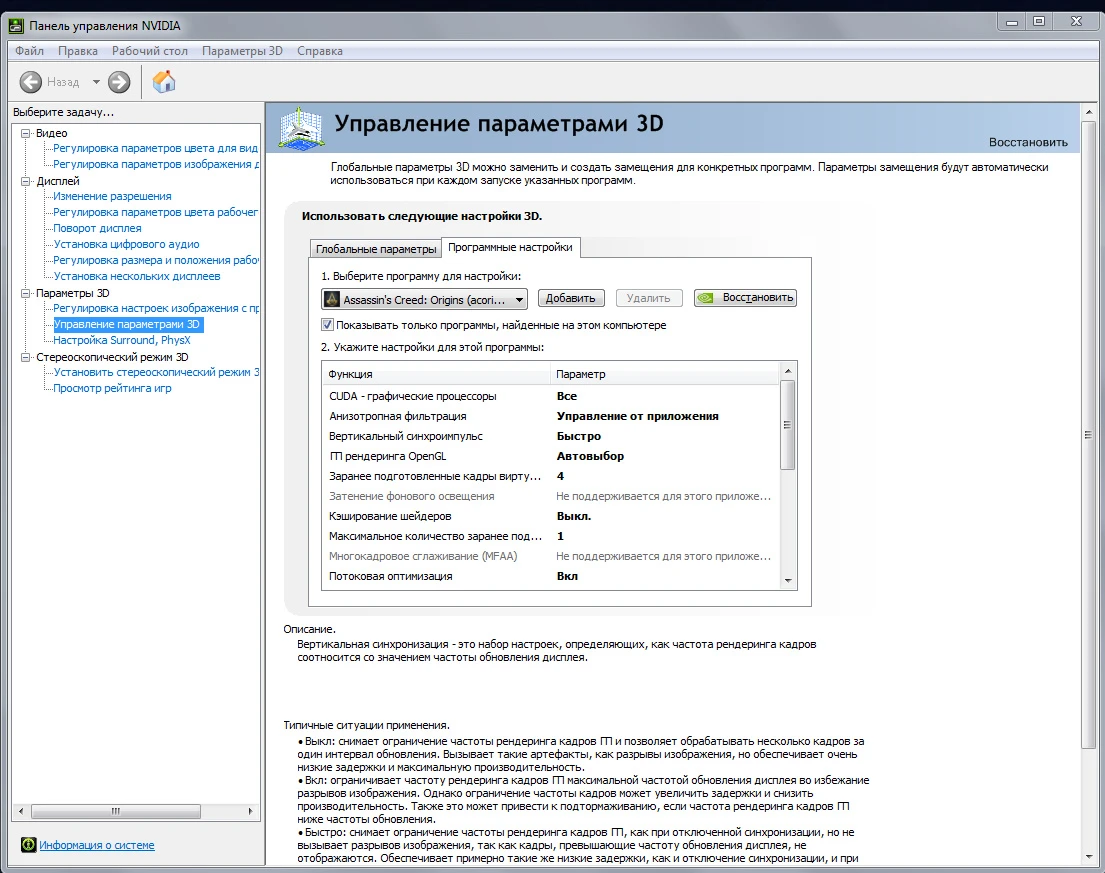Viewport: 1105px width, 873px height.
Task: Click the Удалить button
Action: (x=648, y=298)
